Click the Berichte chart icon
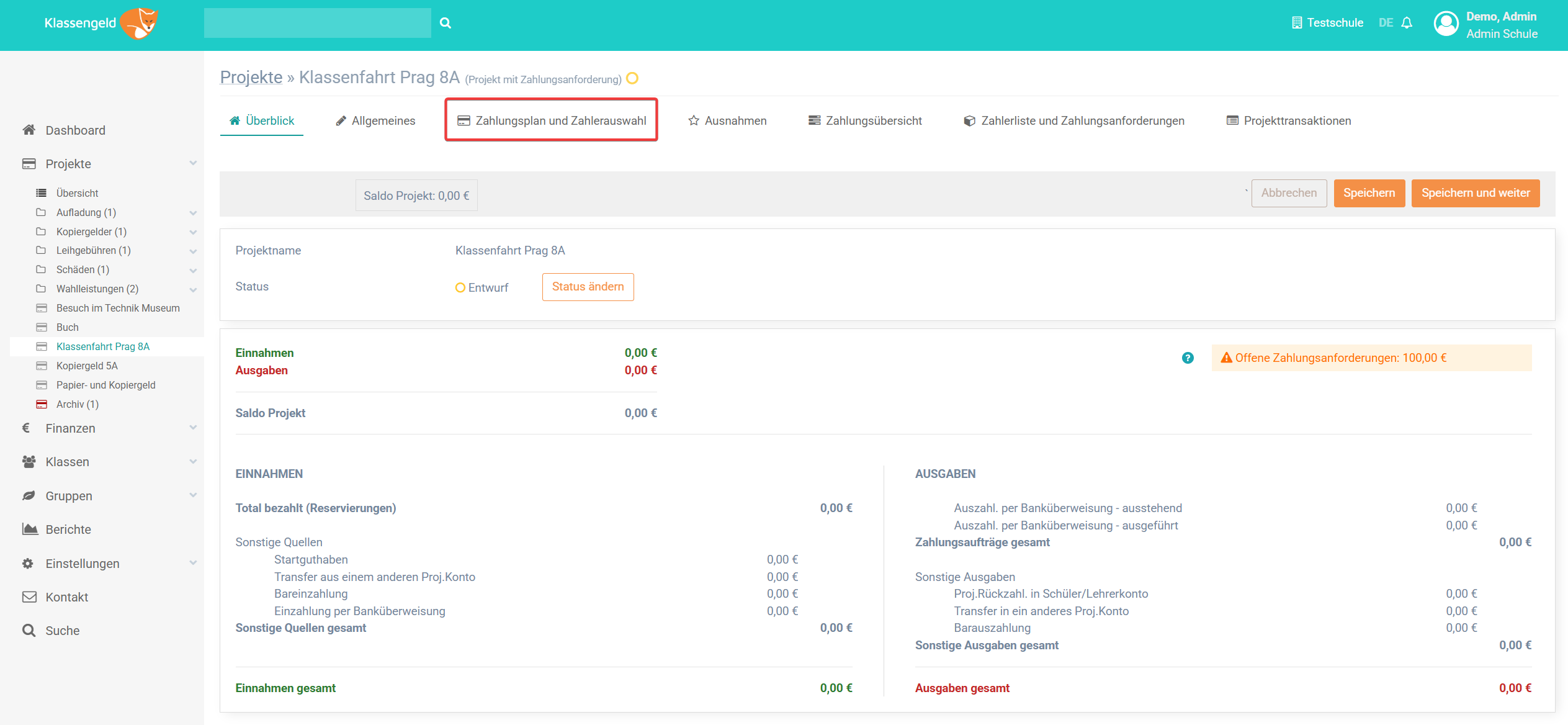The width and height of the screenshot is (1568, 725). pyautogui.click(x=29, y=529)
